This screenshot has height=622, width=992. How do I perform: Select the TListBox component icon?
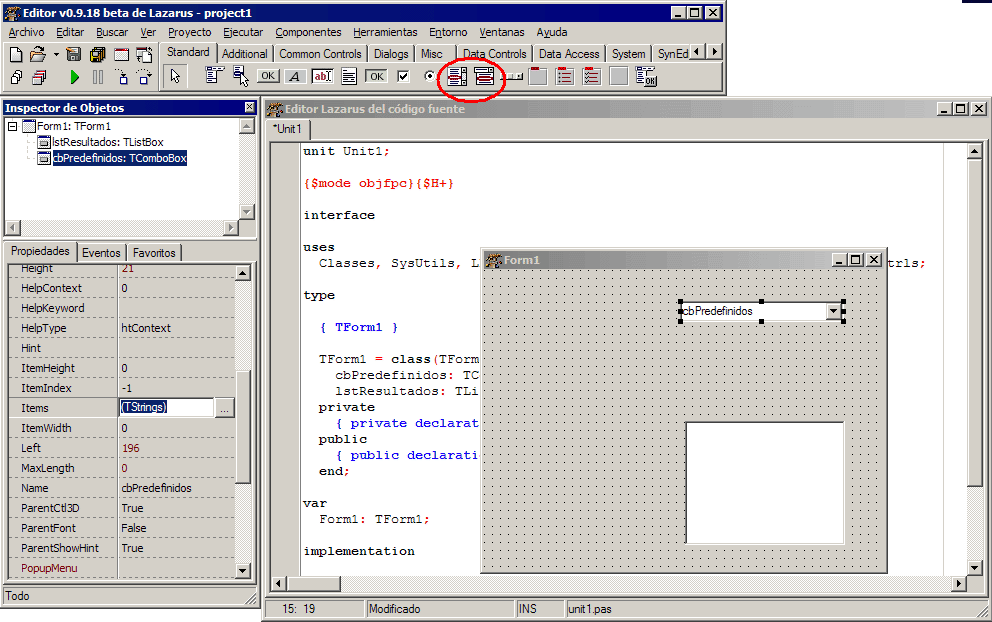[457, 76]
